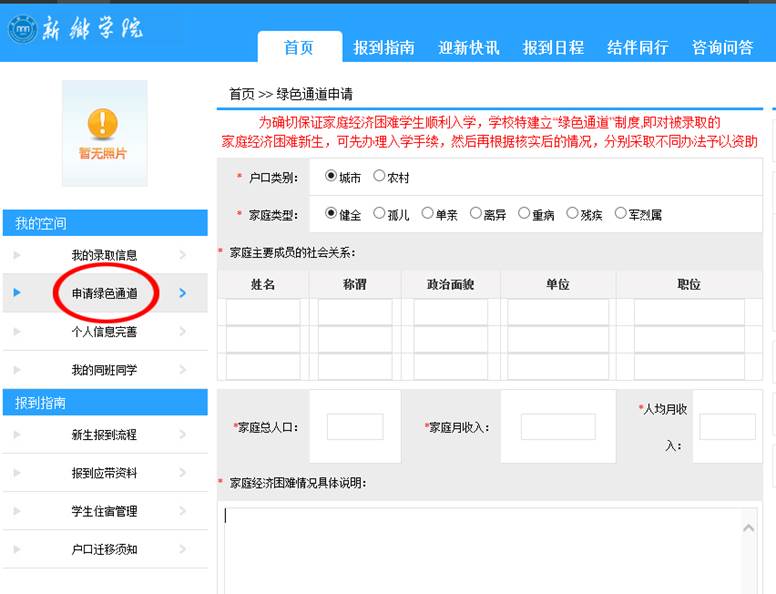Click chevron arrow right of 户口迁移须知

183,548
